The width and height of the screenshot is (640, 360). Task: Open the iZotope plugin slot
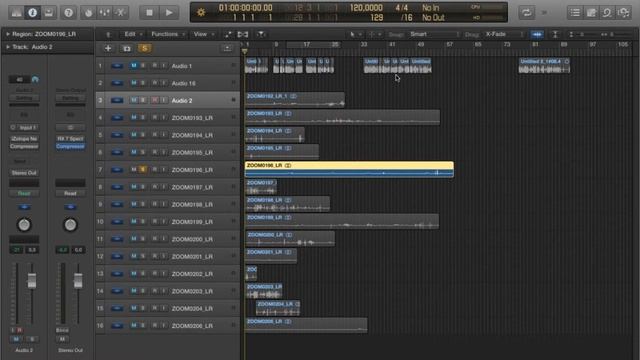[x=24, y=139]
